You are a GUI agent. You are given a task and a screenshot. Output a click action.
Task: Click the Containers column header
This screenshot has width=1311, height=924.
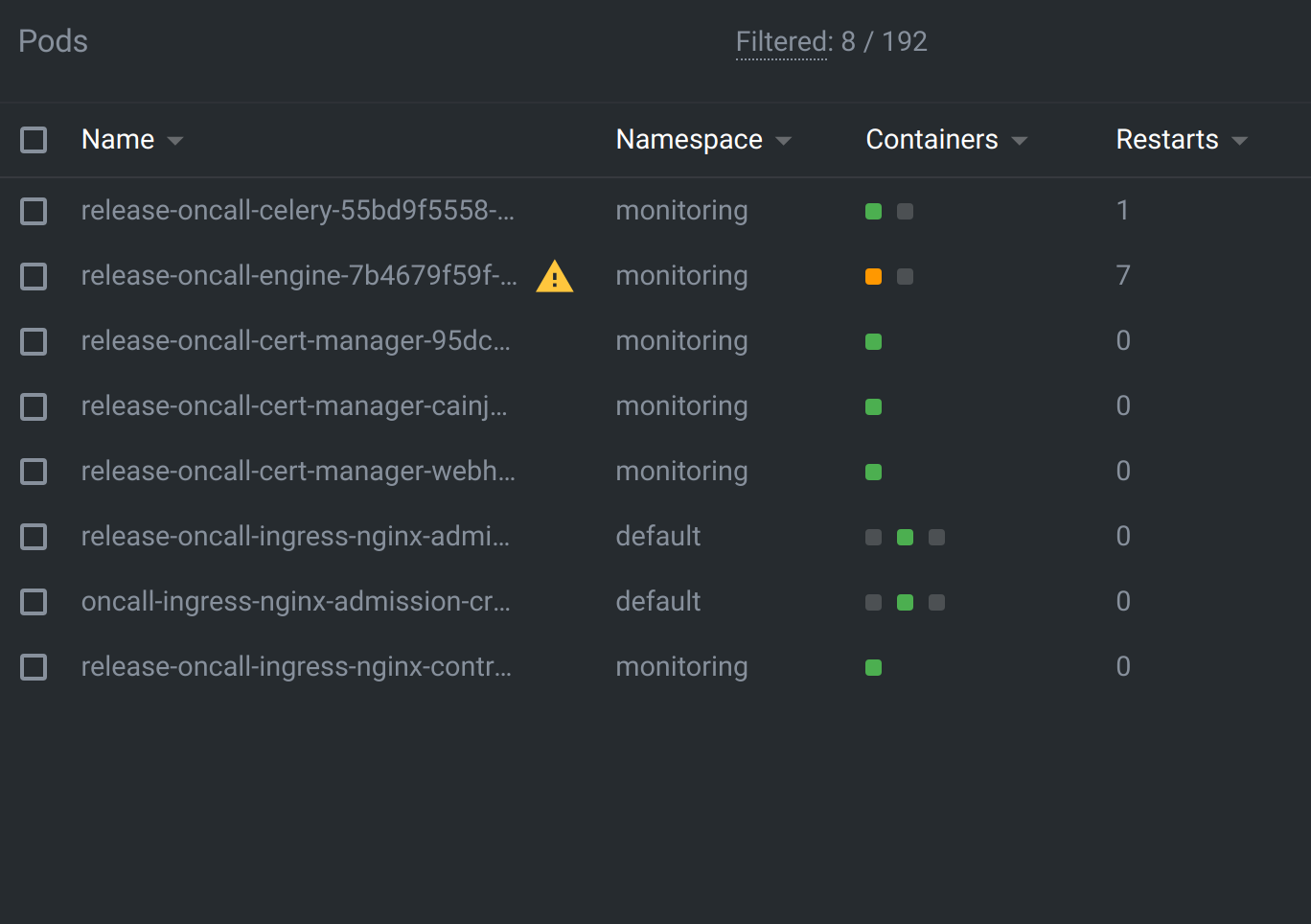[931, 139]
